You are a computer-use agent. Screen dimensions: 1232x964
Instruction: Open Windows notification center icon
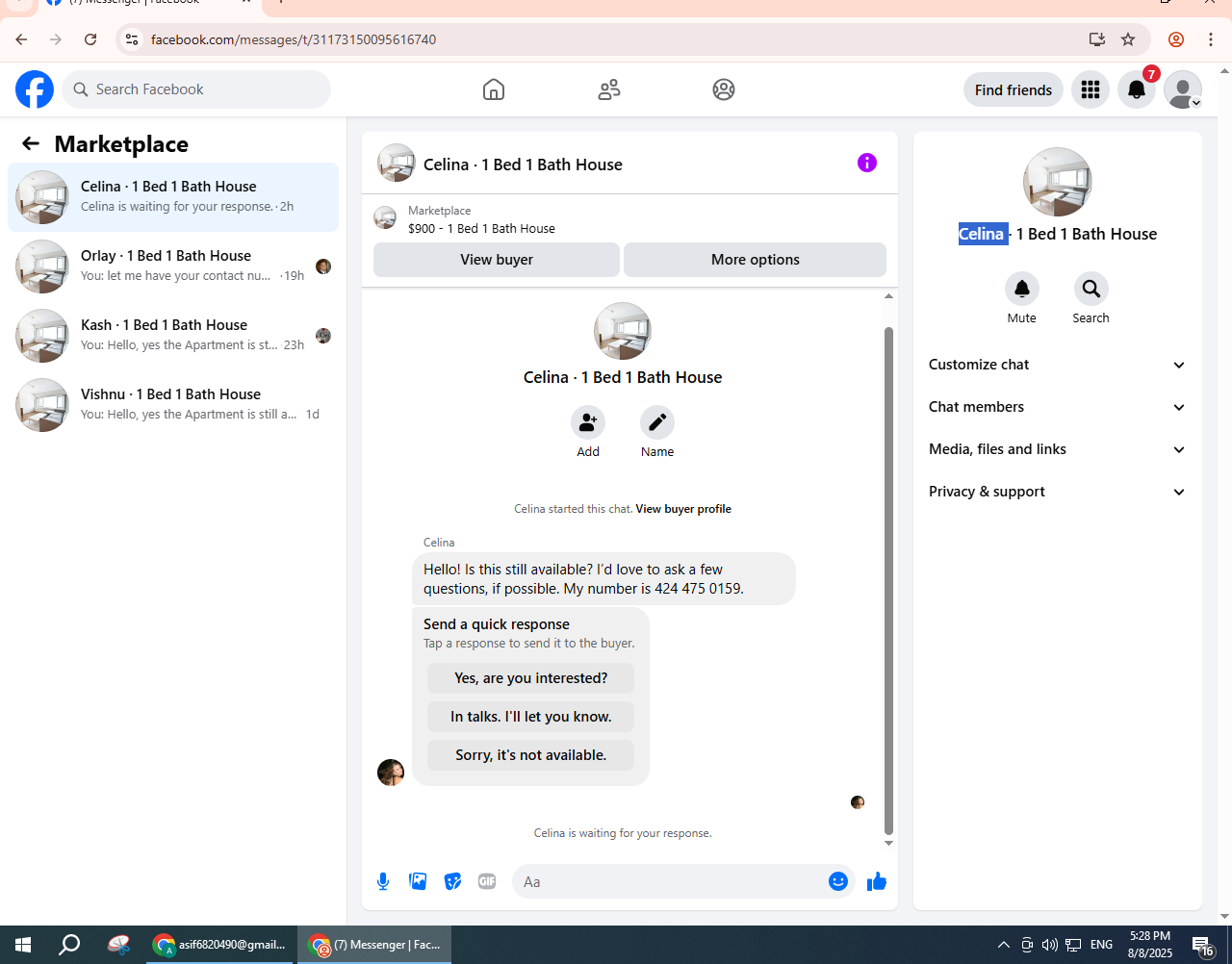(1203, 946)
